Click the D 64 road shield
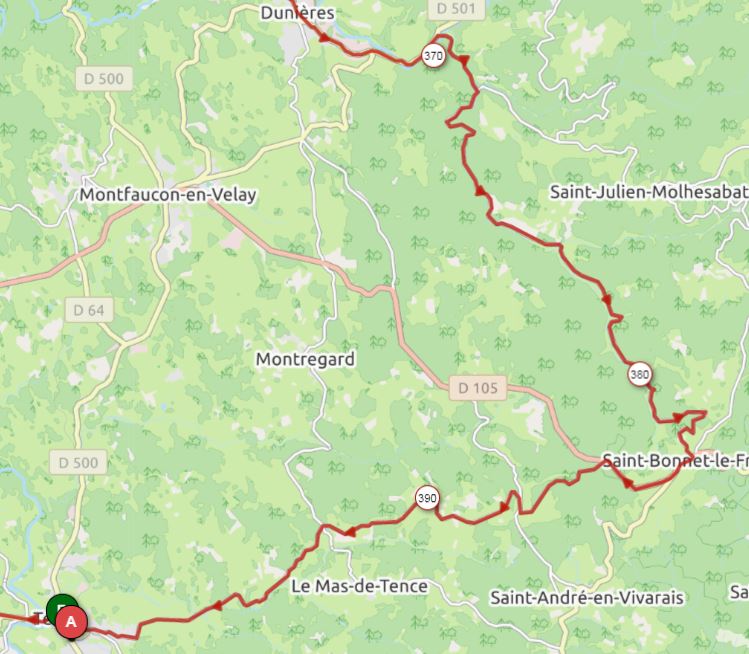Screen dimensions: 749x654 click(x=89, y=310)
